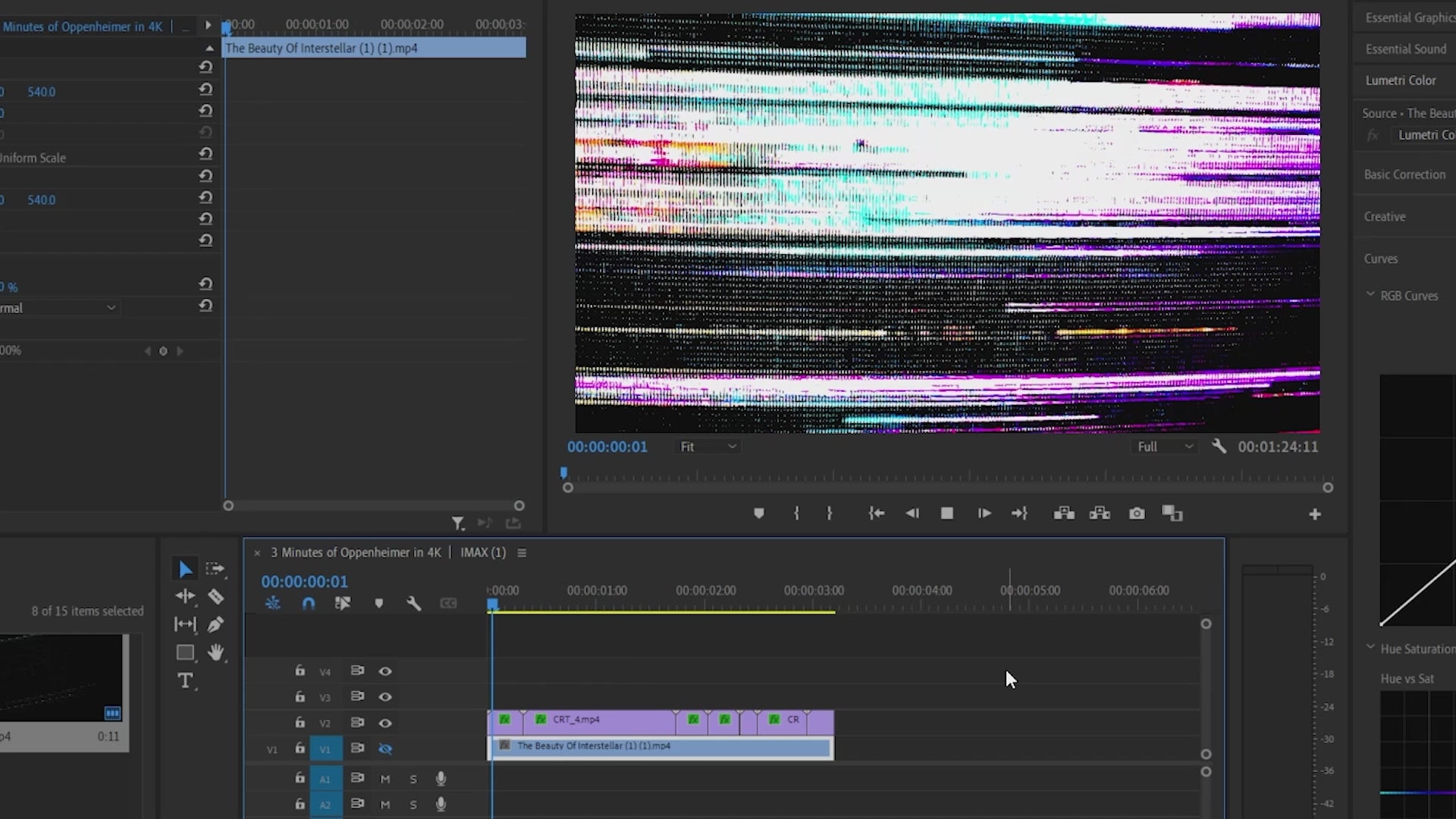This screenshot has width=1456, height=819.
Task: Select the Razor tool
Action: pos(215,597)
